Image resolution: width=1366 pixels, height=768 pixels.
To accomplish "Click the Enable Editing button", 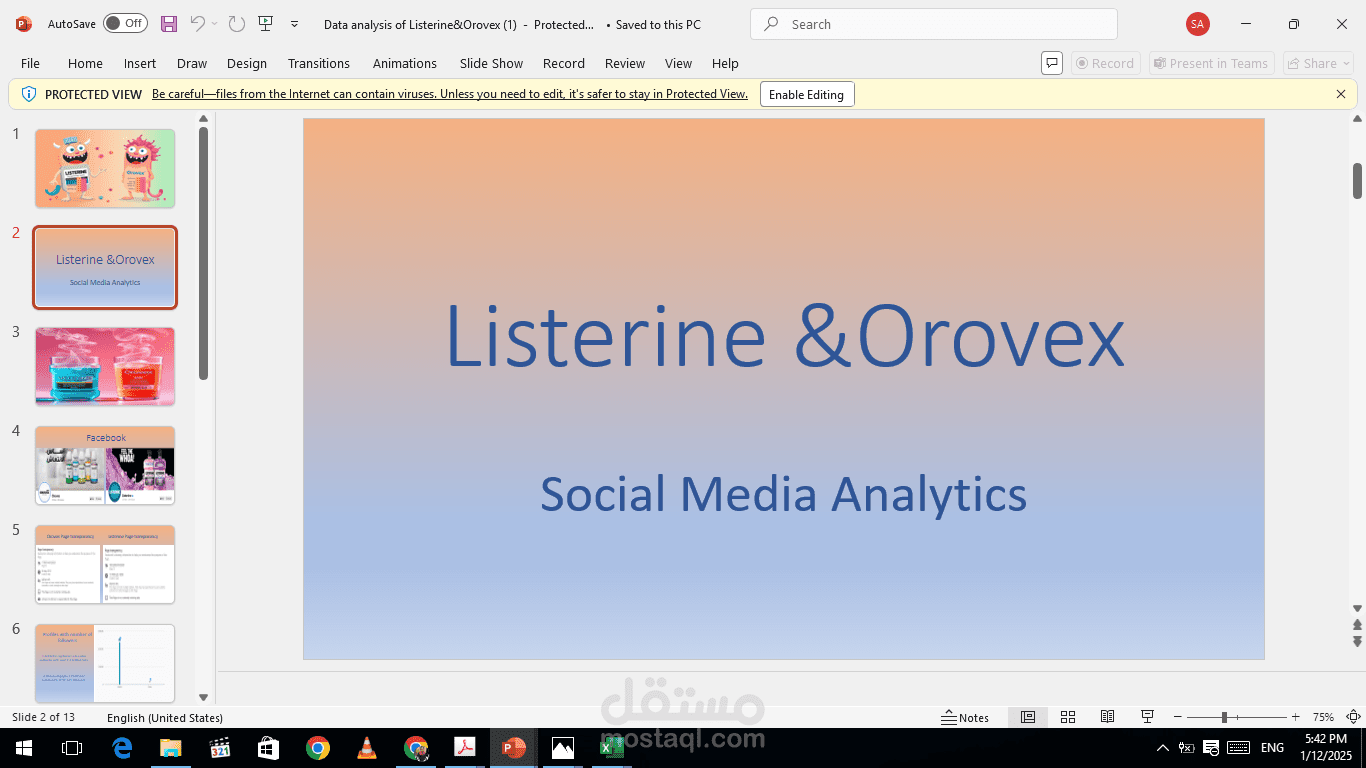I will [x=806, y=94].
